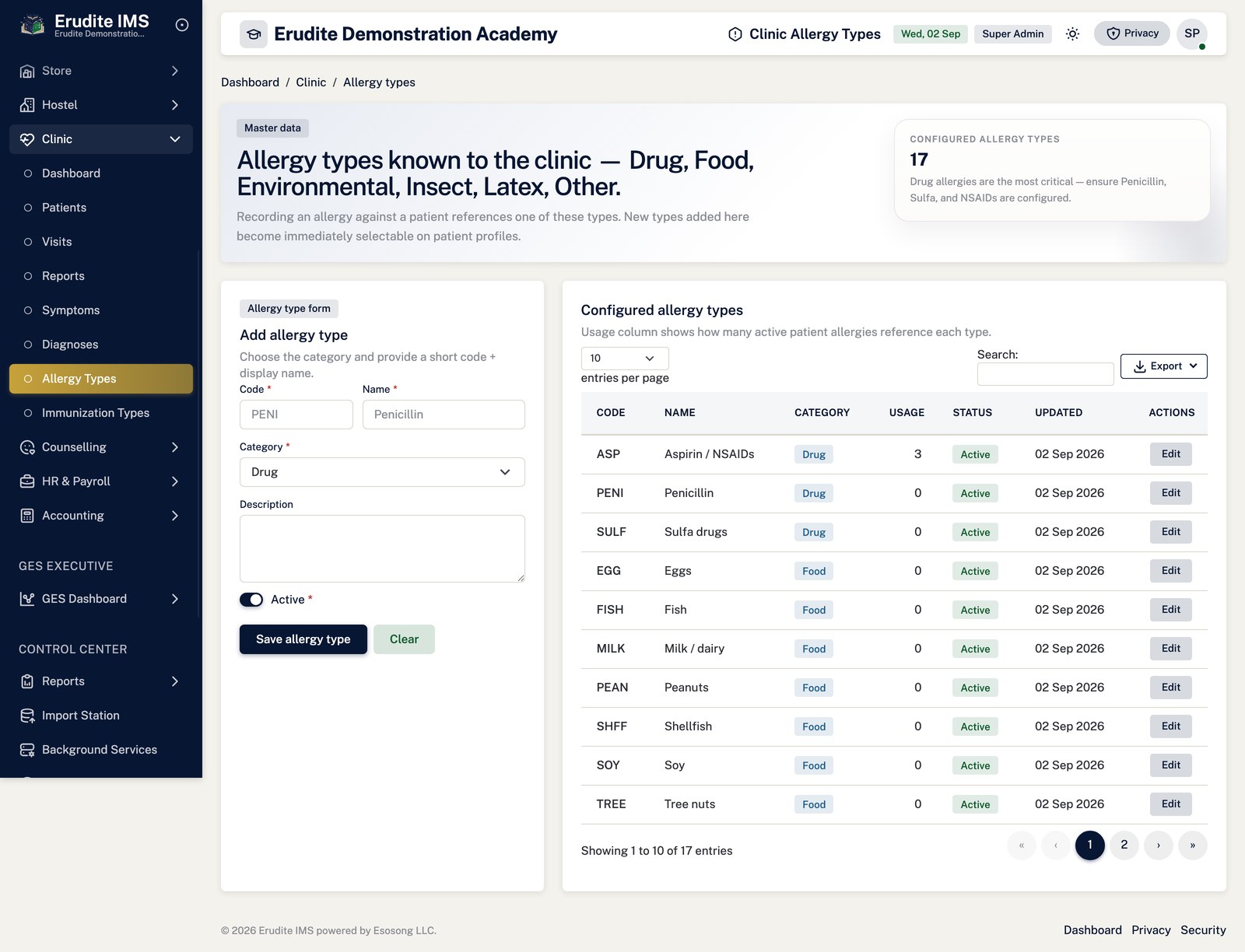Click the footer Security link

coord(1203,930)
